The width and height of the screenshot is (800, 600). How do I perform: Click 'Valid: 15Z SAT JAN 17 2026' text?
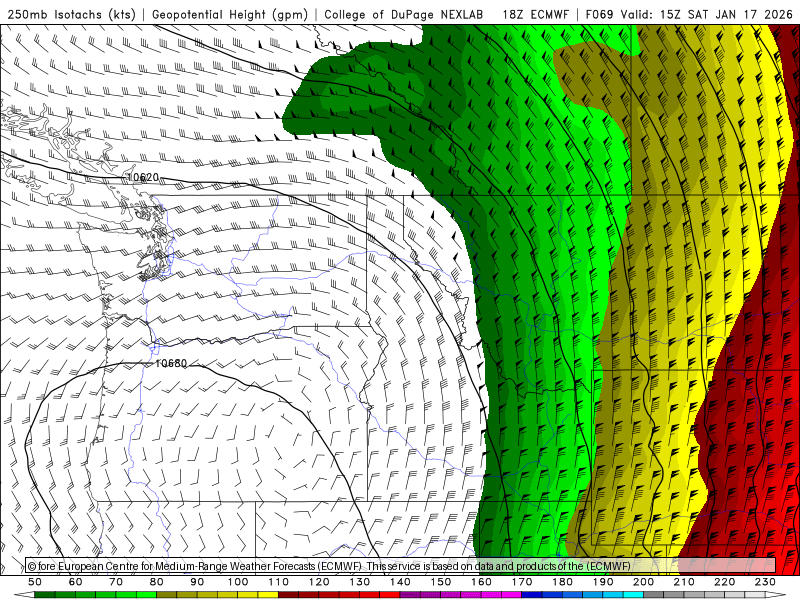click(707, 14)
